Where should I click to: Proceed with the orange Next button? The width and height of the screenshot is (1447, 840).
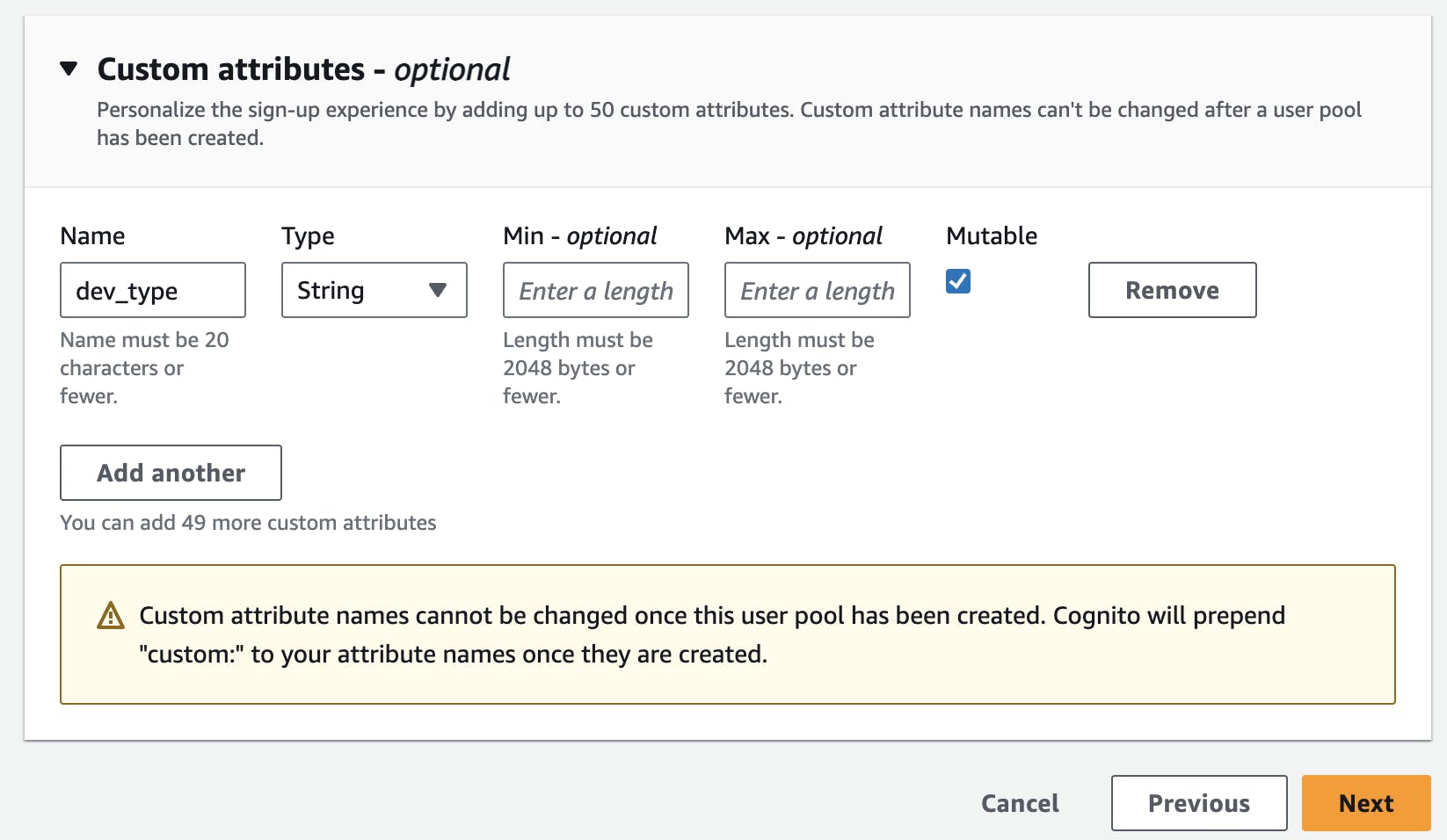tap(1365, 803)
